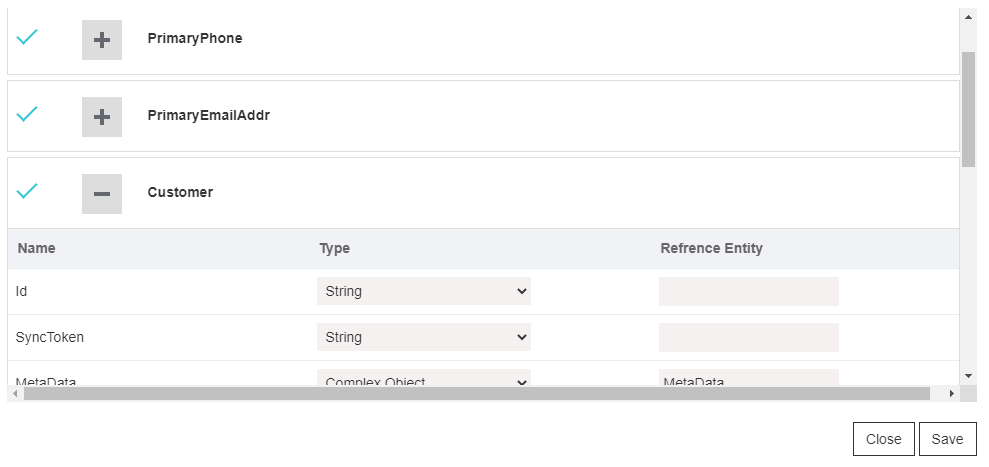Click the MetaData Reference Entity field
The width and height of the screenshot is (989, 467).
[x=748, y=379]
